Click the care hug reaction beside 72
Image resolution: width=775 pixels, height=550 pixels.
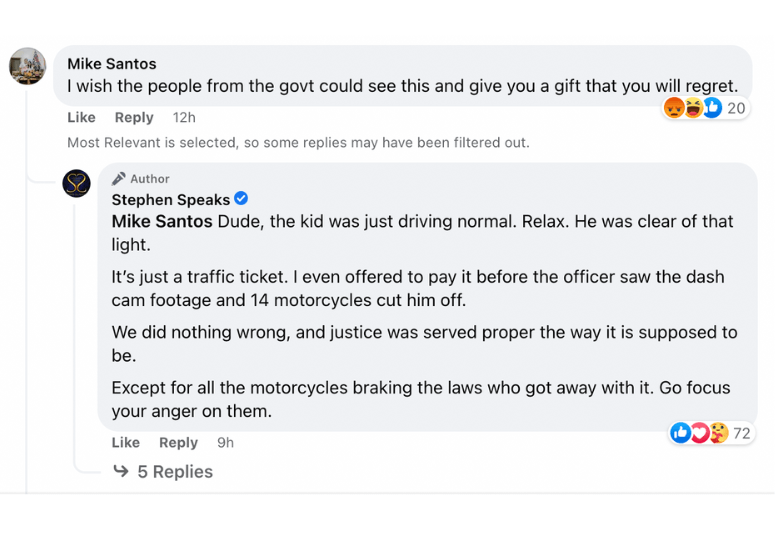point(718,433)
